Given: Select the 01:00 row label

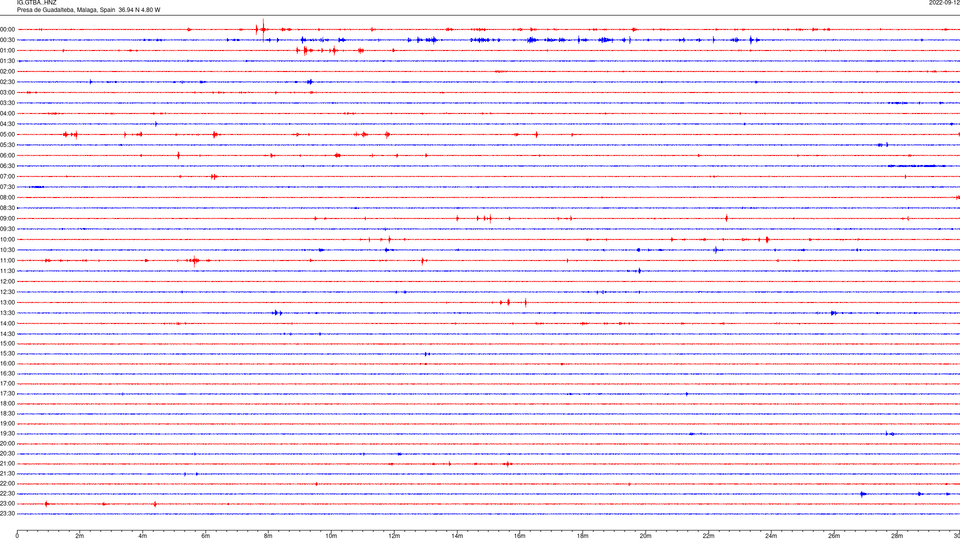Looking at the screenshot, I should pos(8,50).
